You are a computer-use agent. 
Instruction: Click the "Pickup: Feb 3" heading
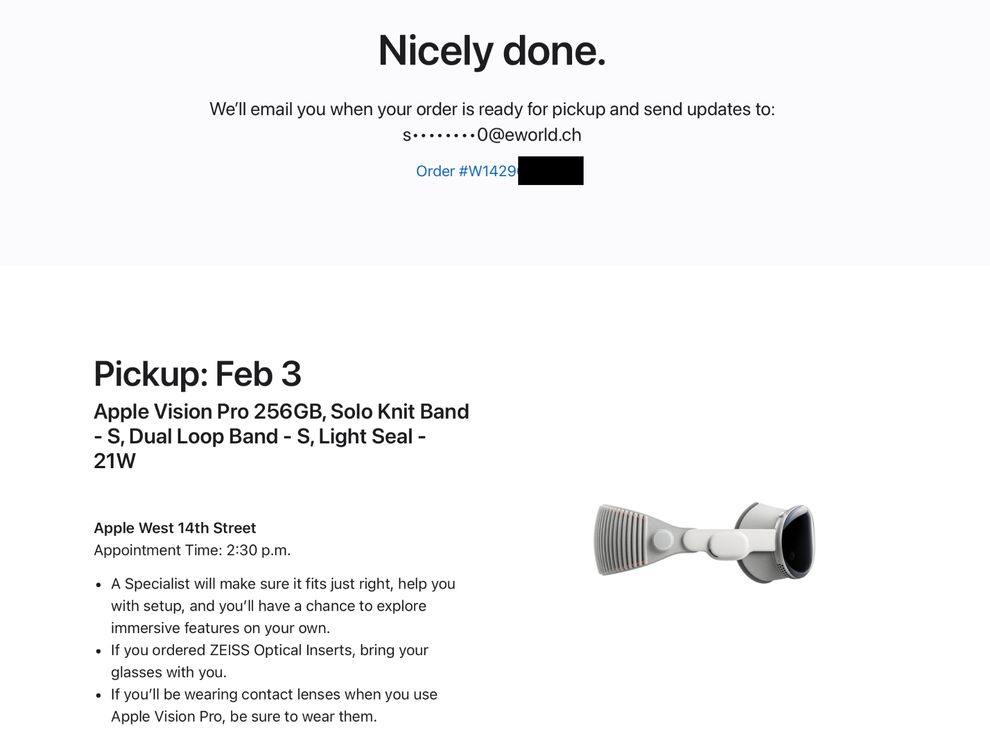point(197,374)
